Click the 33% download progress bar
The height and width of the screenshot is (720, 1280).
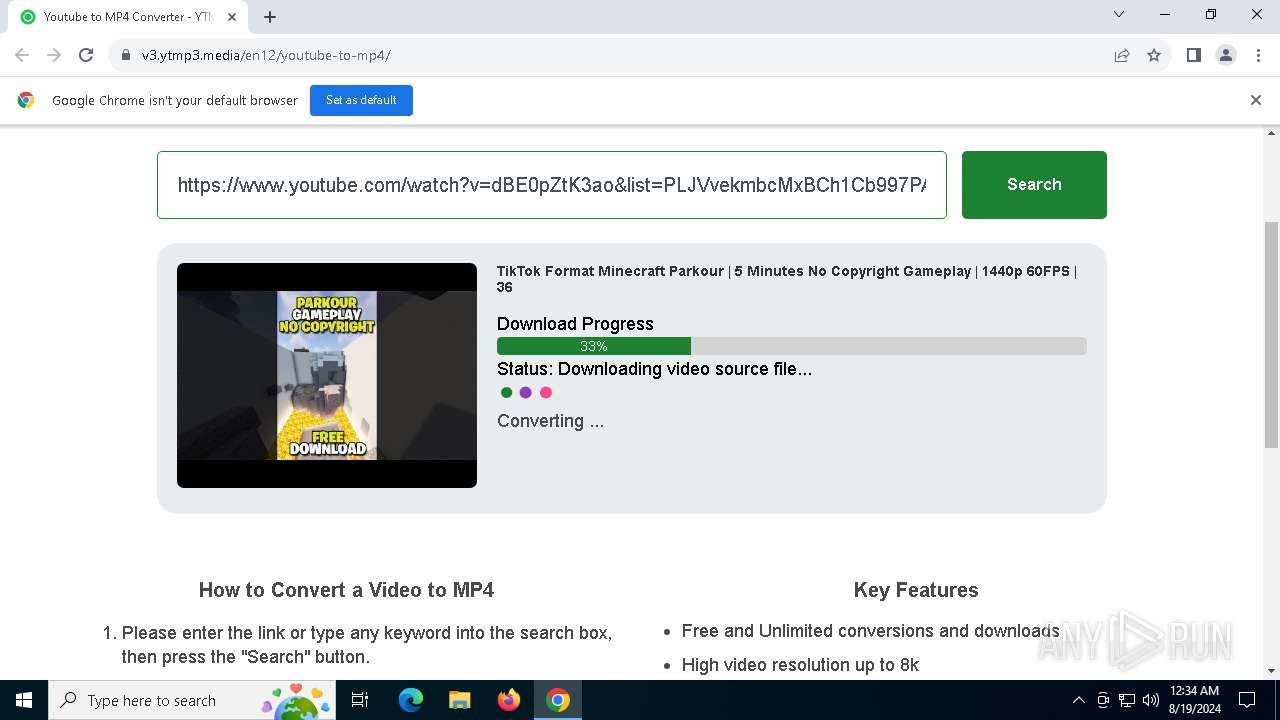click(791, 346)
